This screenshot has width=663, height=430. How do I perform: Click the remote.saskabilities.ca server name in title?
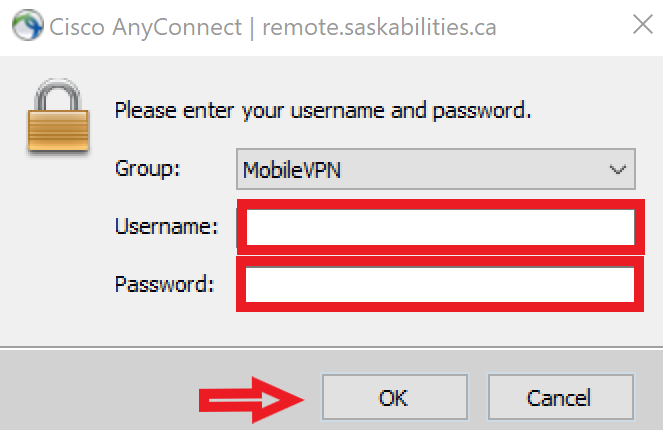(x=379, y=27)
